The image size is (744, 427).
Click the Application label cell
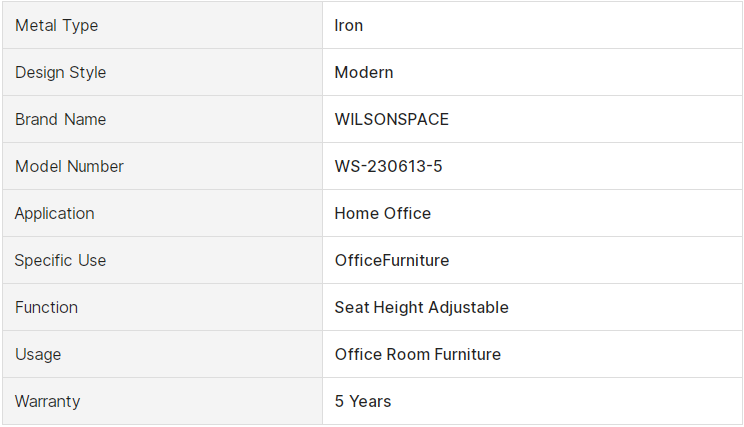tap(162, 213)
